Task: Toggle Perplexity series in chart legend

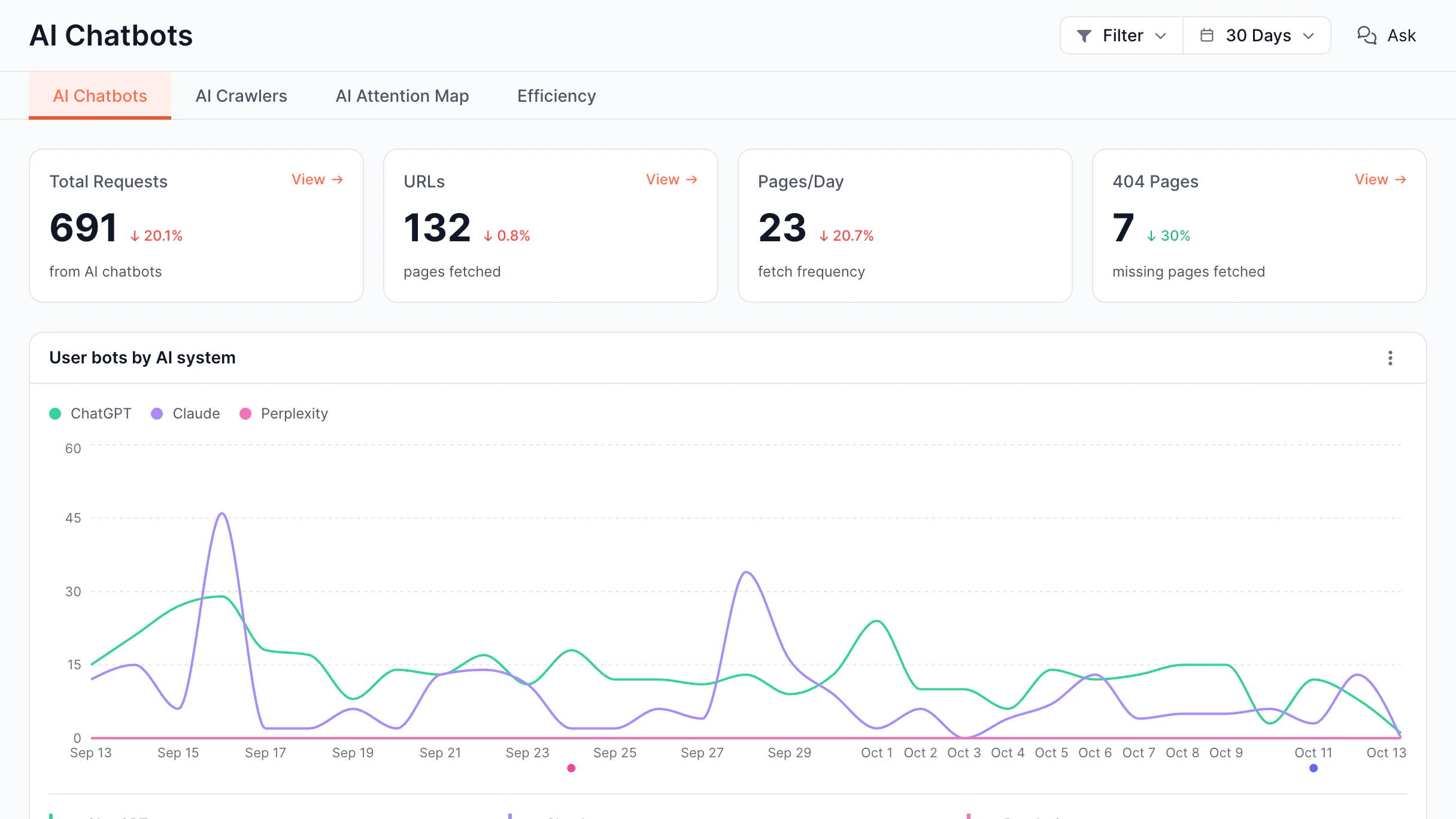Action: [284, 414]
